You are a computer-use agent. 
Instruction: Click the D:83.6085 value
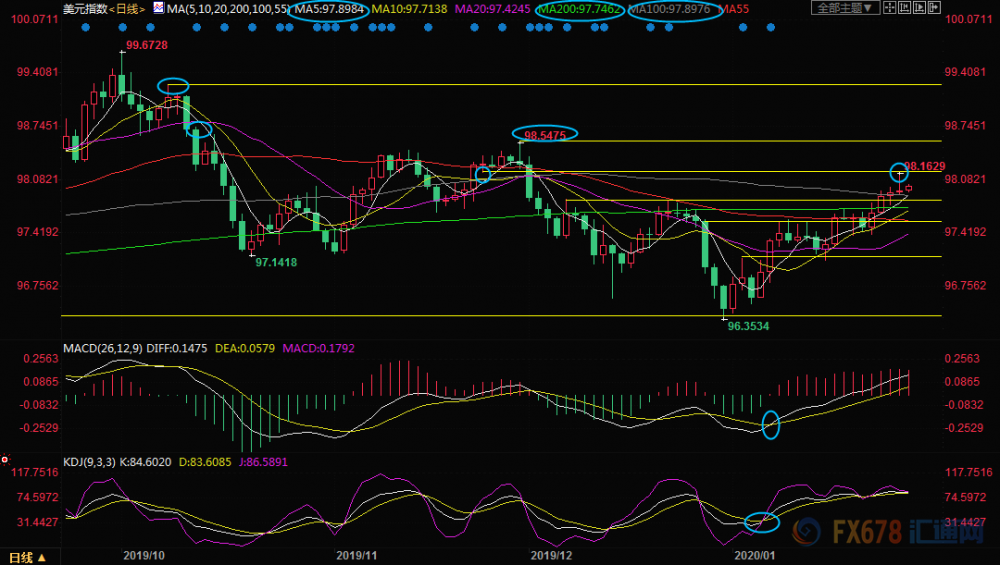click(205, 462)
